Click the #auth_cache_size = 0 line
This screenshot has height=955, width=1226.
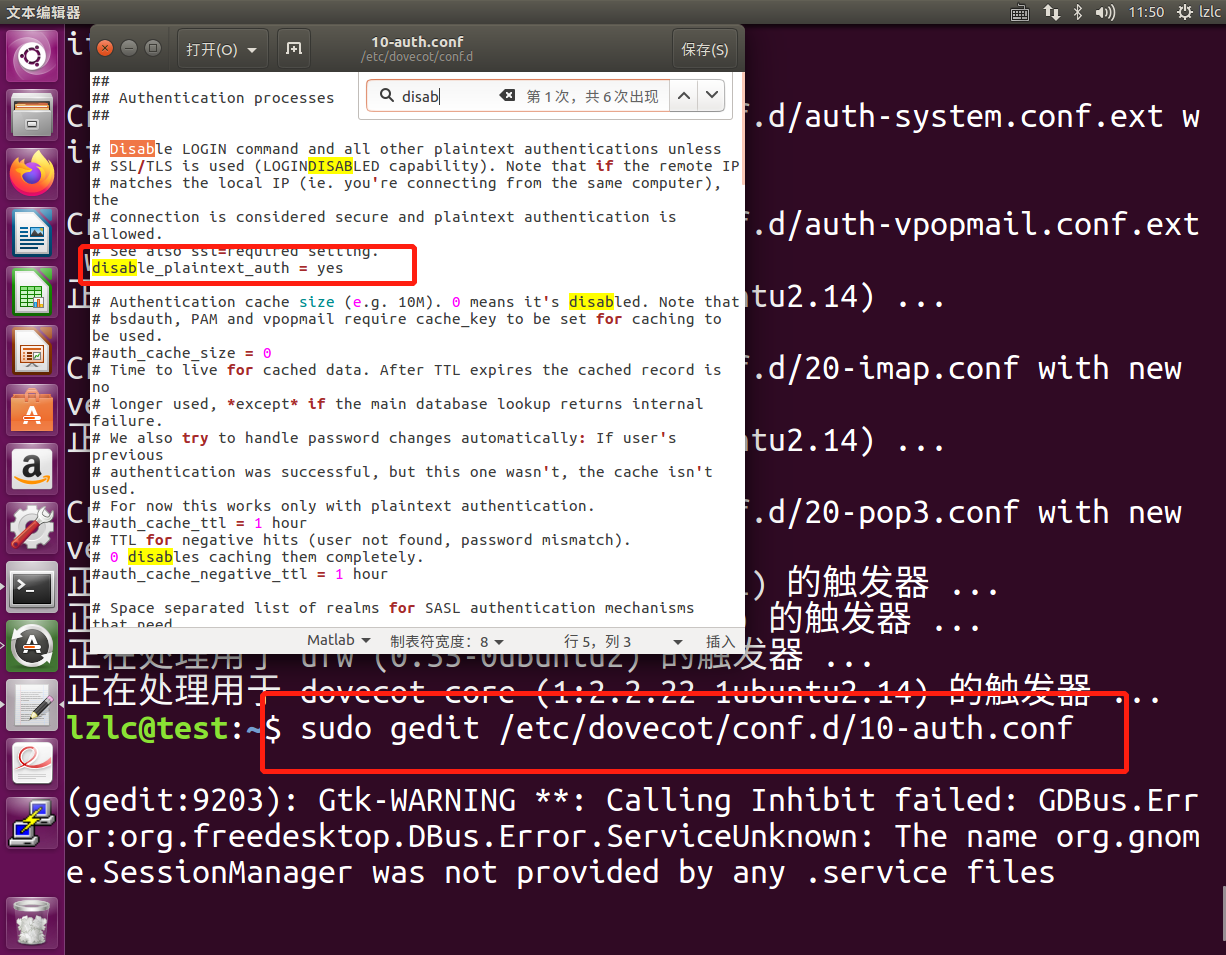181,353
